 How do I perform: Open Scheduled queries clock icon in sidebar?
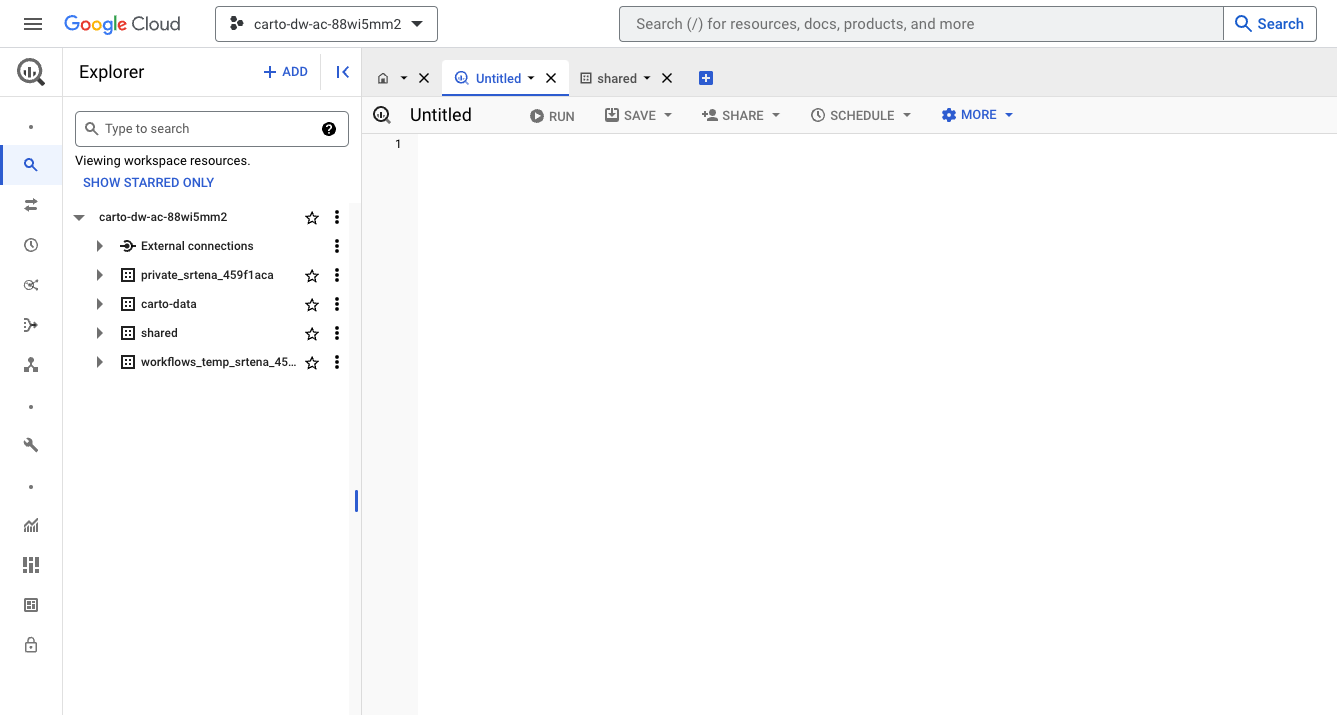click(x=31, y=245)
